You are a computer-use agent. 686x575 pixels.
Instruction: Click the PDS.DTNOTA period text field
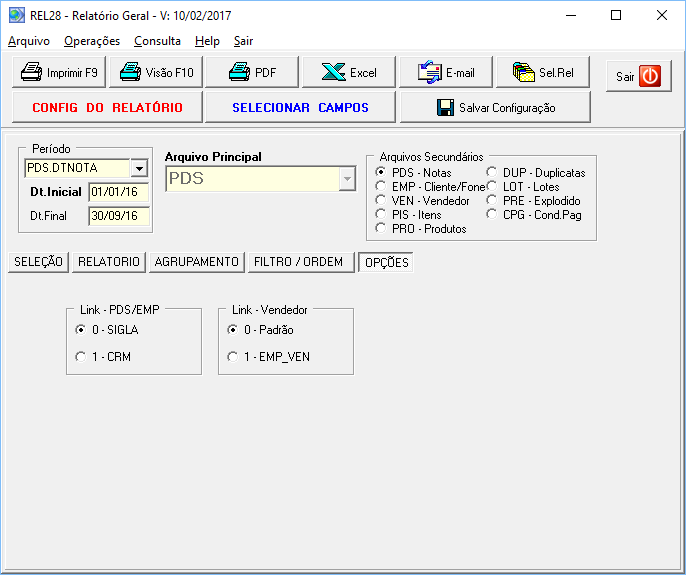(x=77, y=168)
